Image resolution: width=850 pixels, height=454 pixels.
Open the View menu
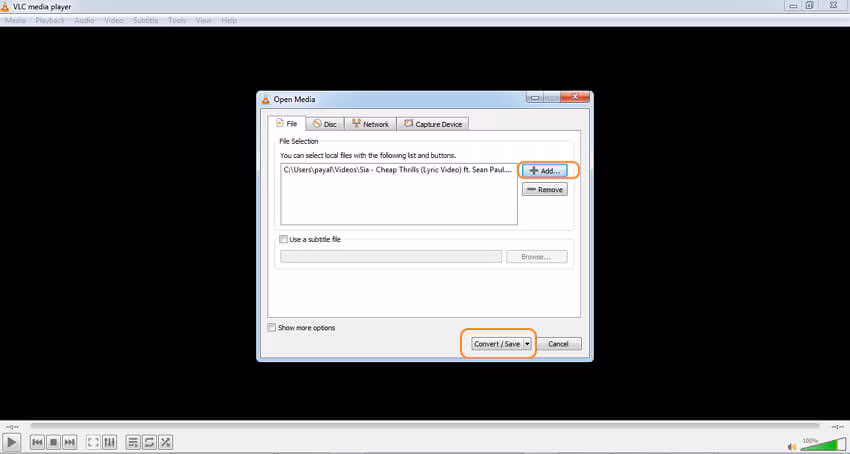tap(203, 21)
